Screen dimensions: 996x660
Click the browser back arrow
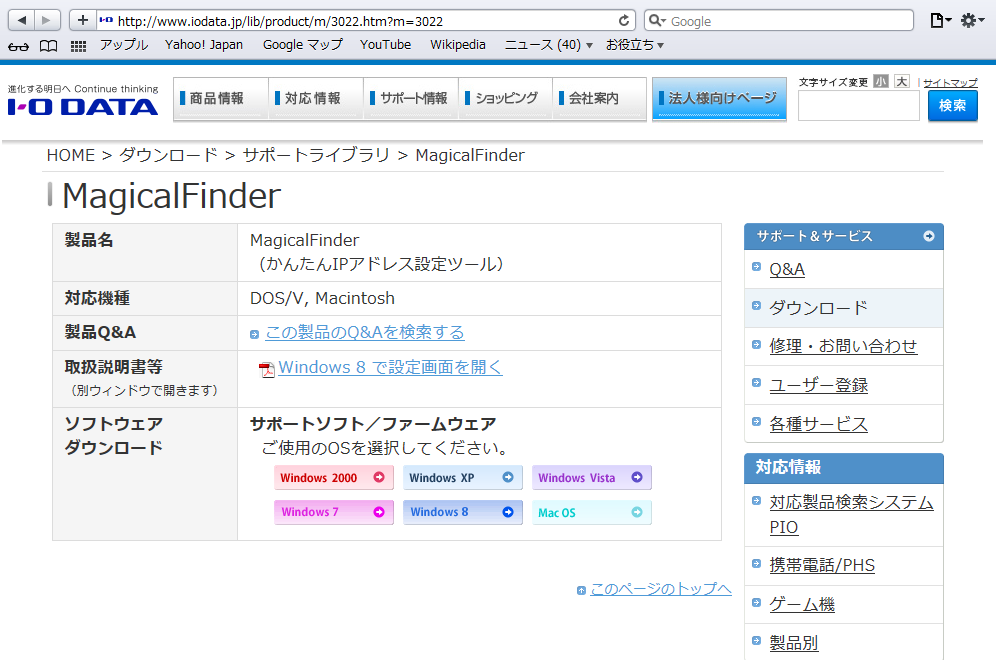22,20
